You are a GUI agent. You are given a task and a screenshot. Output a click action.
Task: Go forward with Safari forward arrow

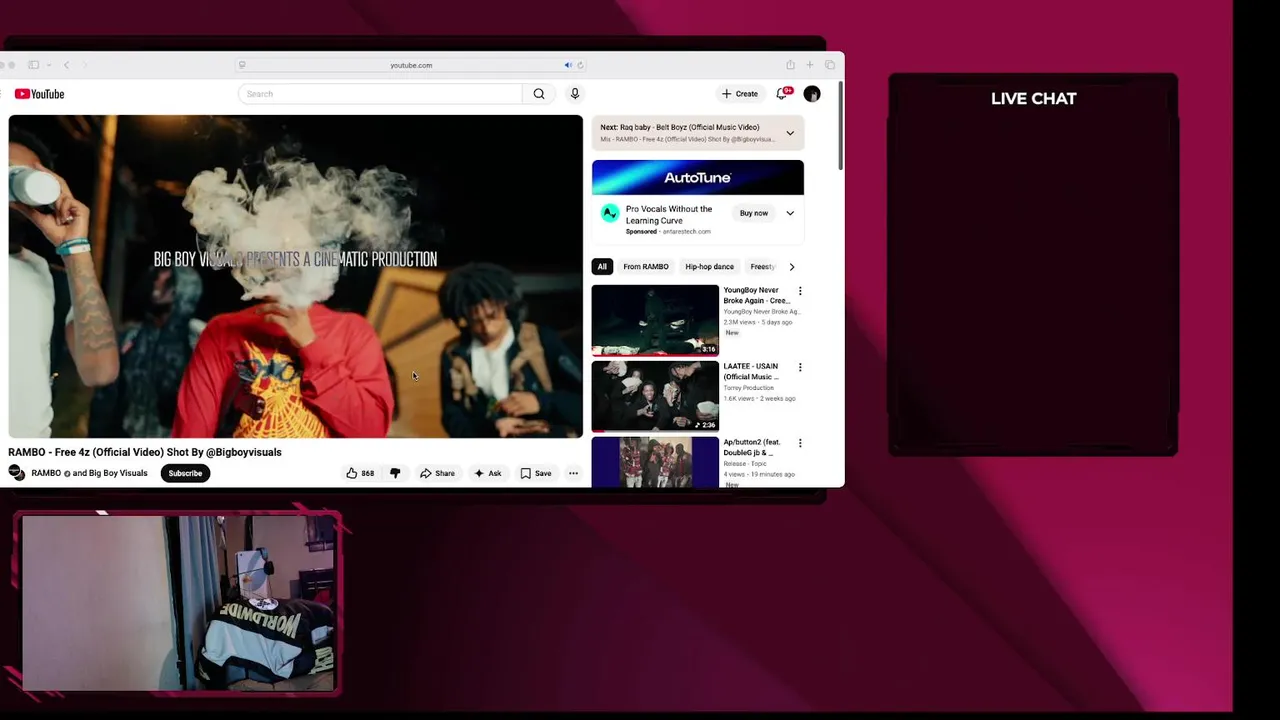(x=85, y=65)
